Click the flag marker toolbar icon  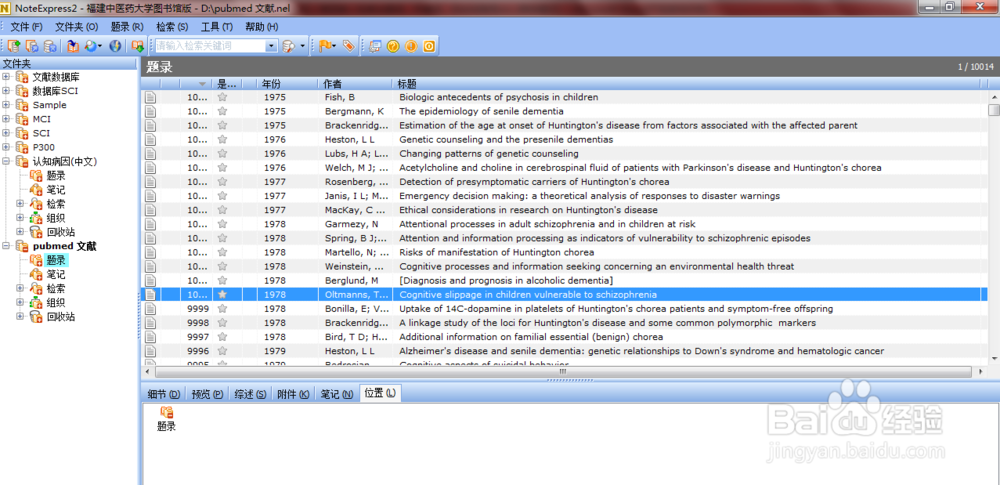(x=325, y=46)
